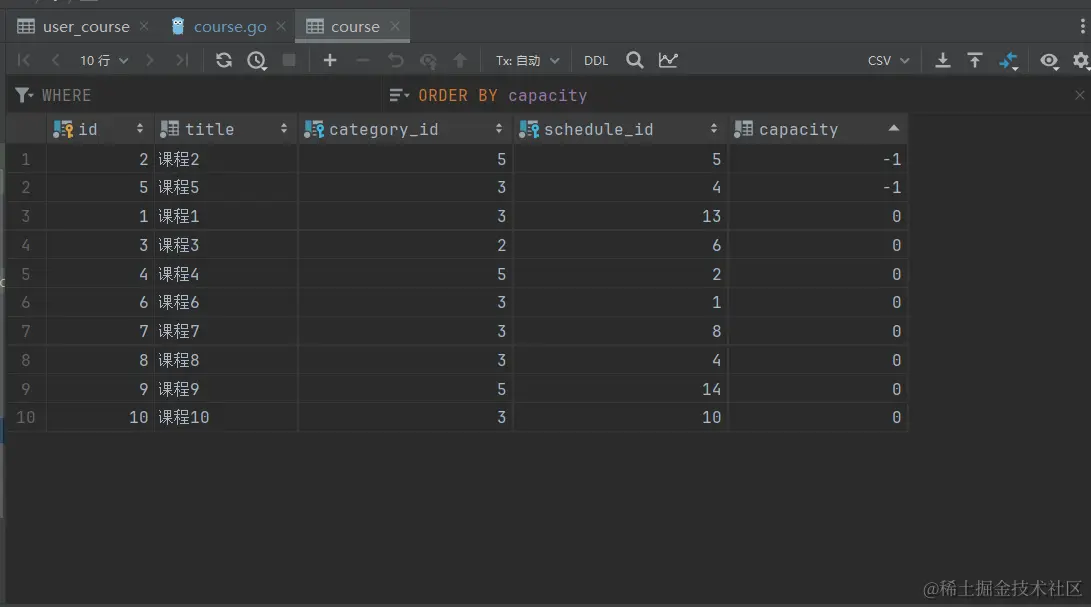Add a new row with the plus icon
This screenshot has width=1091, height=607.
pyautogui.click(x=330, y=61)
